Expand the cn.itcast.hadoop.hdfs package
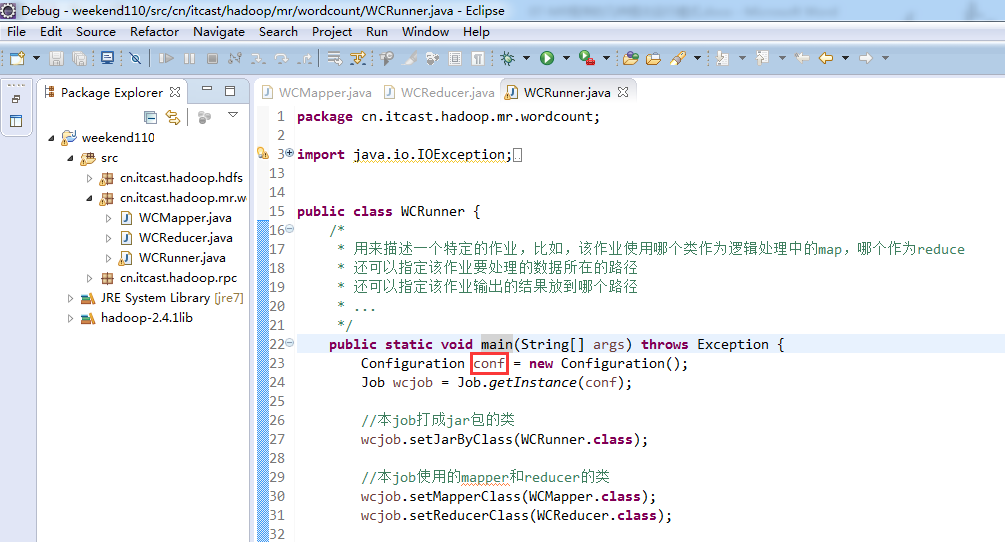 coord(89,178)
